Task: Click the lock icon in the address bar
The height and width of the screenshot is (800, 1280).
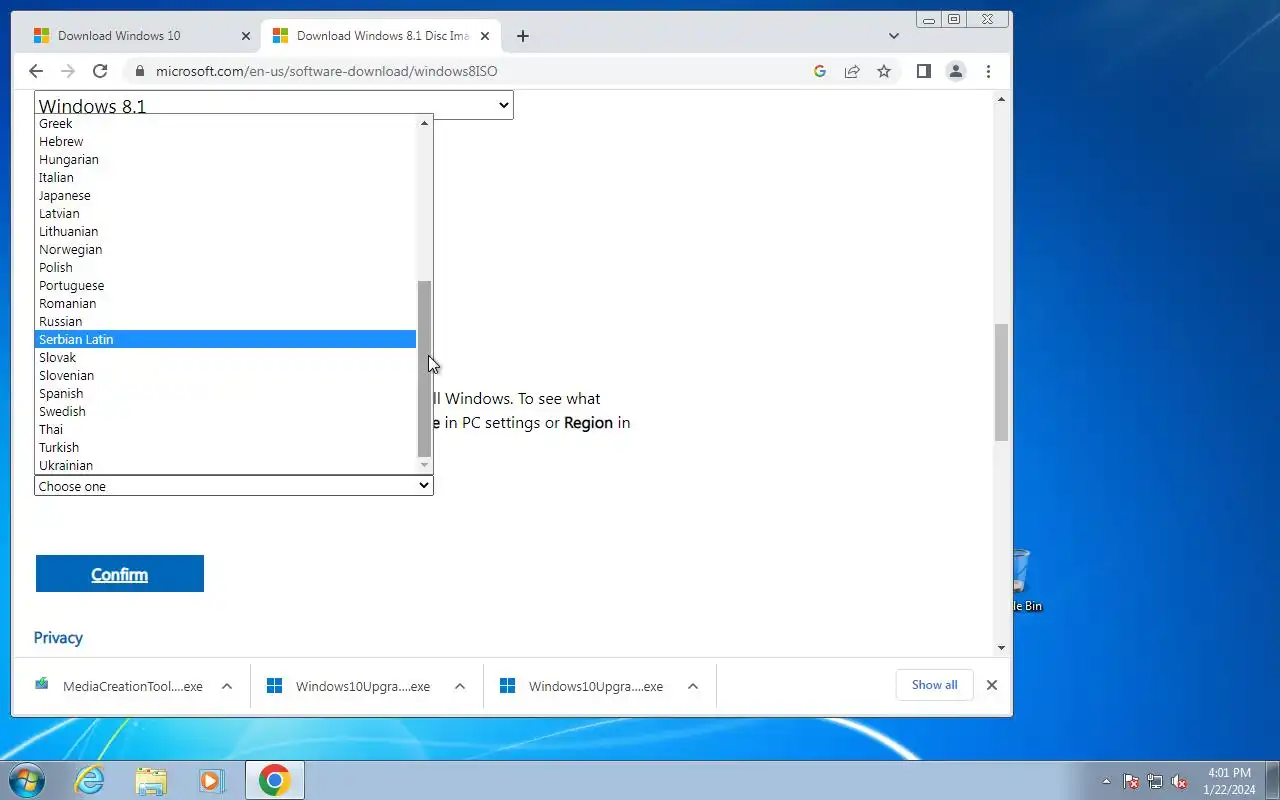Action: (x=139, y=71)
